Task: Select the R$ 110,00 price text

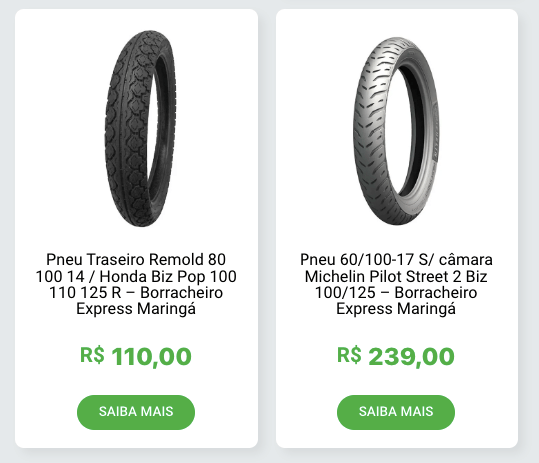Action: [136, 356]
